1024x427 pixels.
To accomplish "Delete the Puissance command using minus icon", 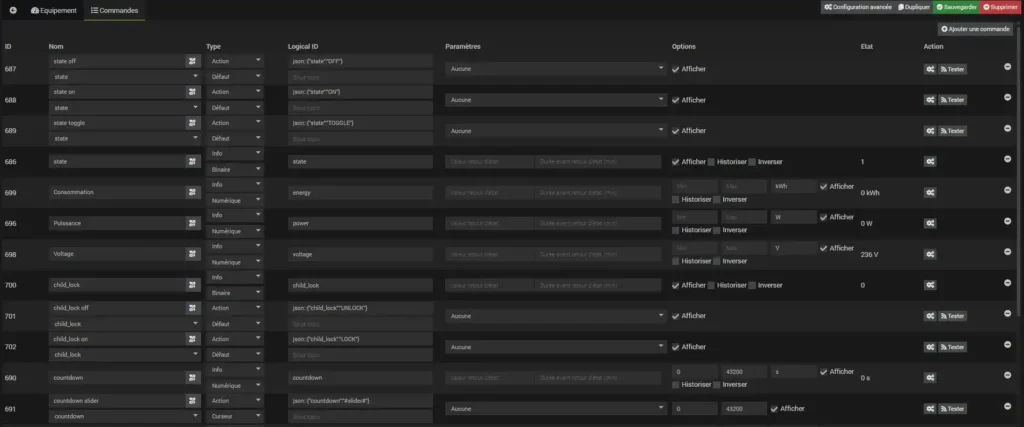I will (x=1007, y=222).
